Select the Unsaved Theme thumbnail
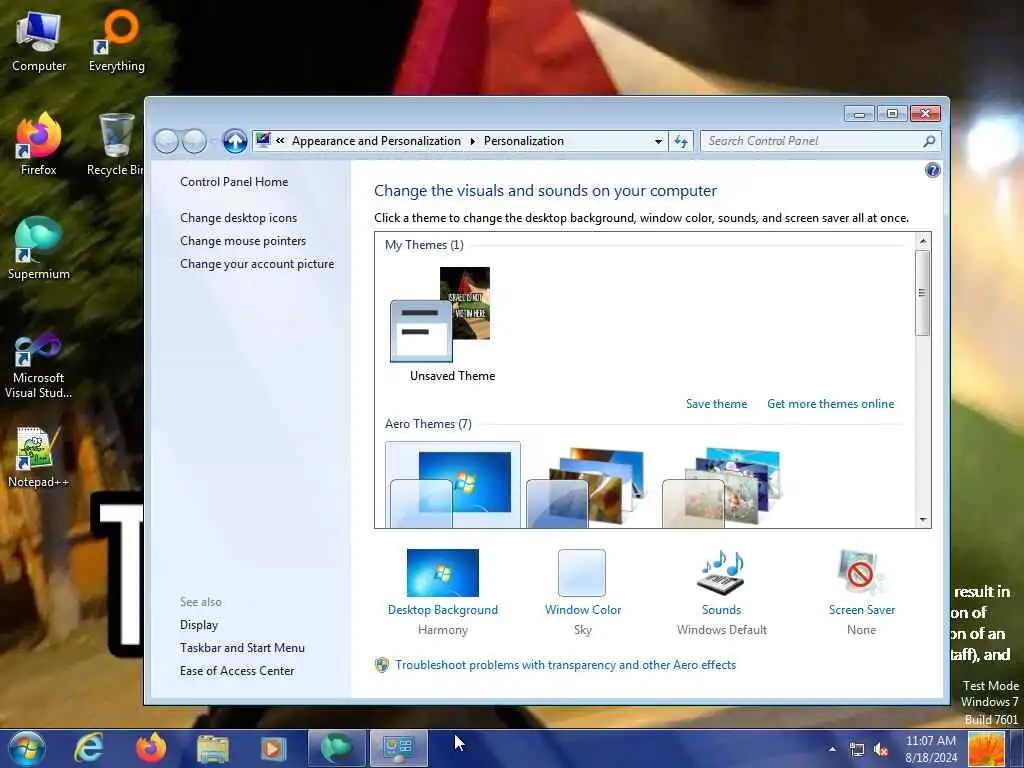The width and height of the screenshot is (1024, 768). tap(452, 325)
